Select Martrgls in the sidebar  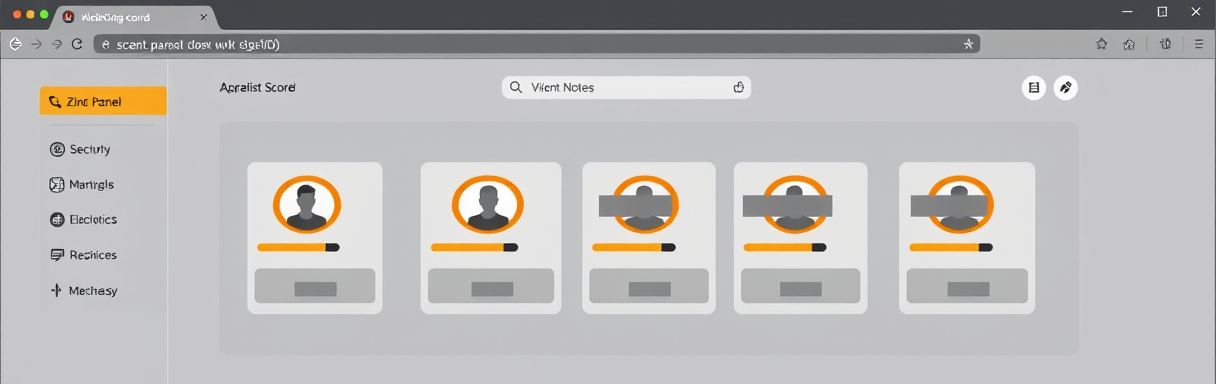pyautogui.click(x=81, y=185)
